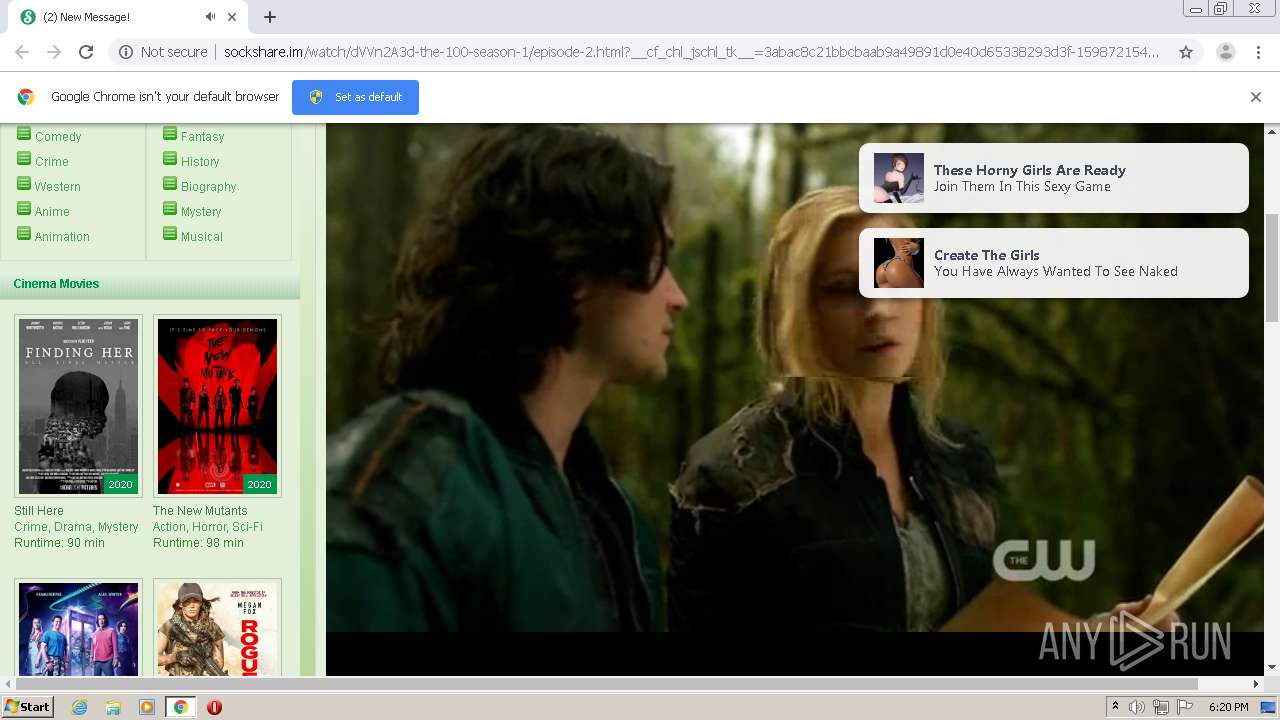Viewport: 1280px width, 720px height.
Task: Open Chrome's three-dot menu
Action: (1258, 52)
